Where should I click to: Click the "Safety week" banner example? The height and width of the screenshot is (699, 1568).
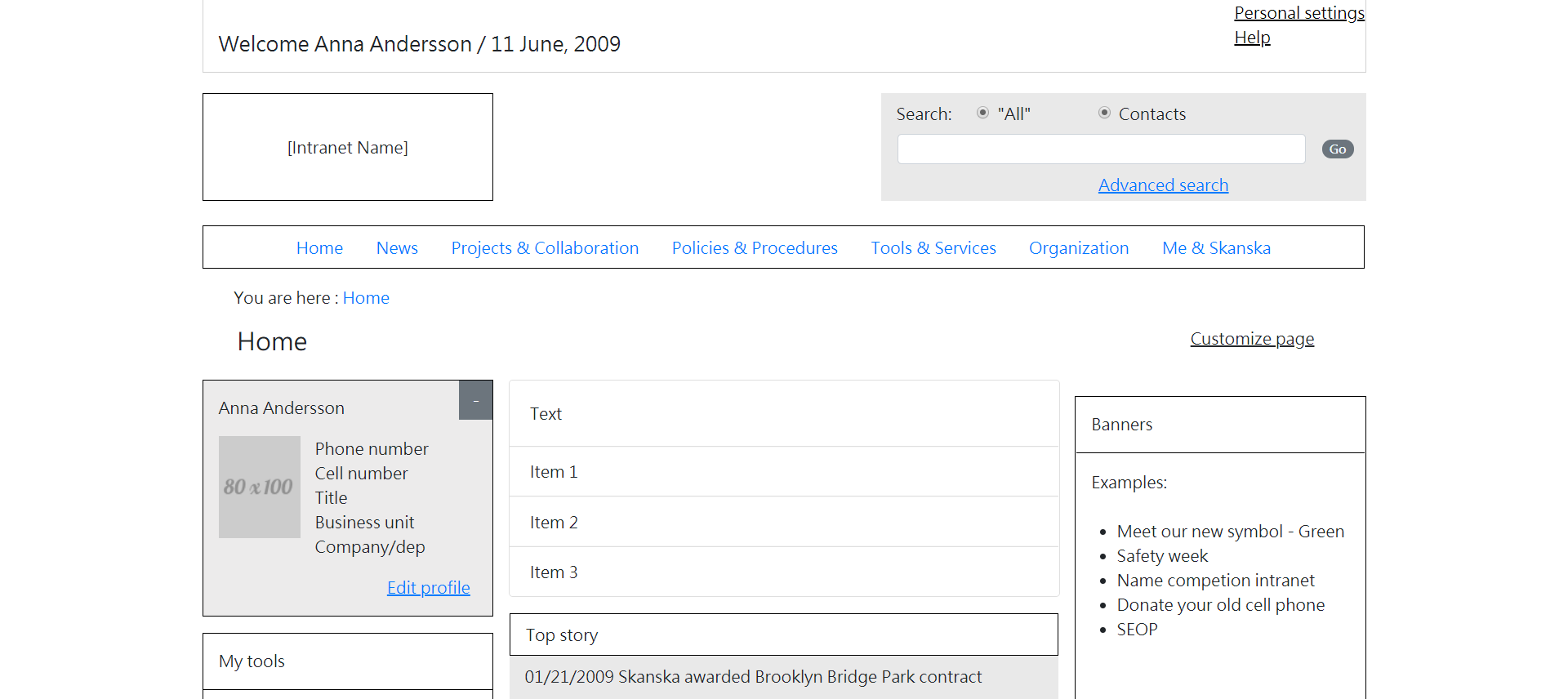click(x=1162, y=556)
